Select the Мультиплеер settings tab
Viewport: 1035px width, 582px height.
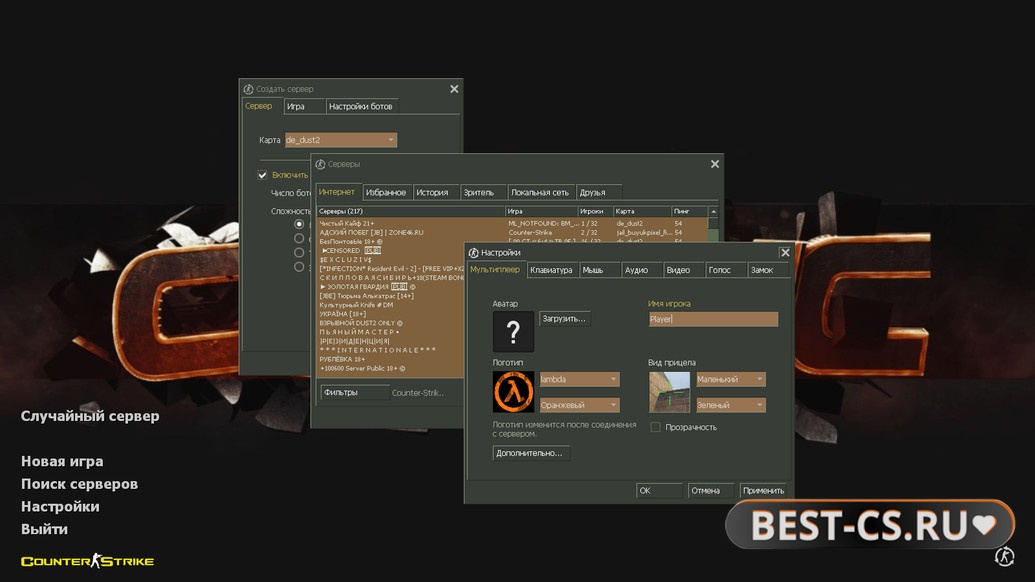[495, 269]
